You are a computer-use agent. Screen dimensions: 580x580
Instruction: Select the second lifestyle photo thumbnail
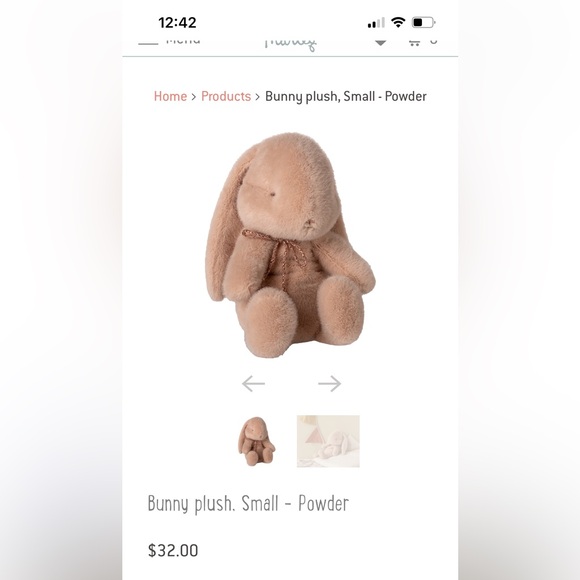point(328,441)
